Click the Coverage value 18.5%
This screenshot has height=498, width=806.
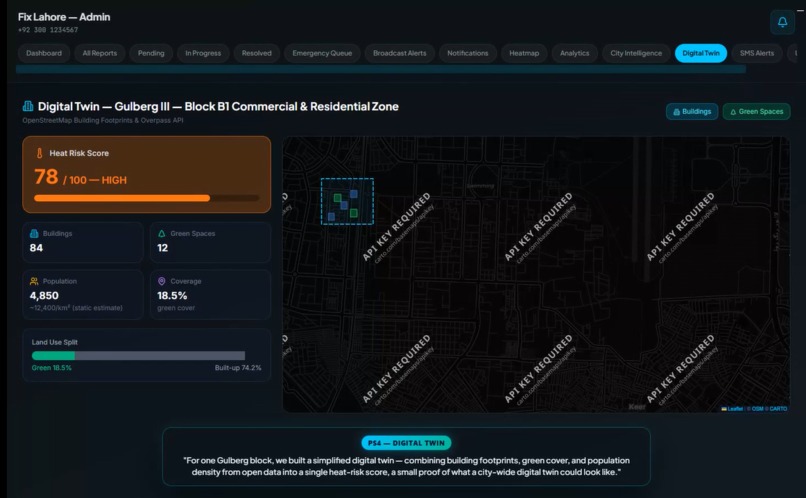[x=172, y=296]
